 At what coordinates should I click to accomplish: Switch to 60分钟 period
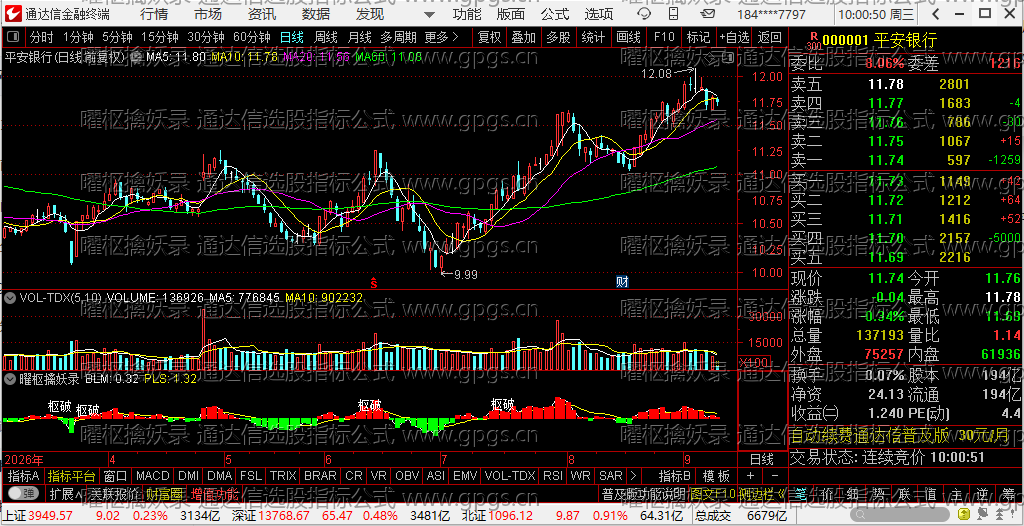(x=251, y=37)
